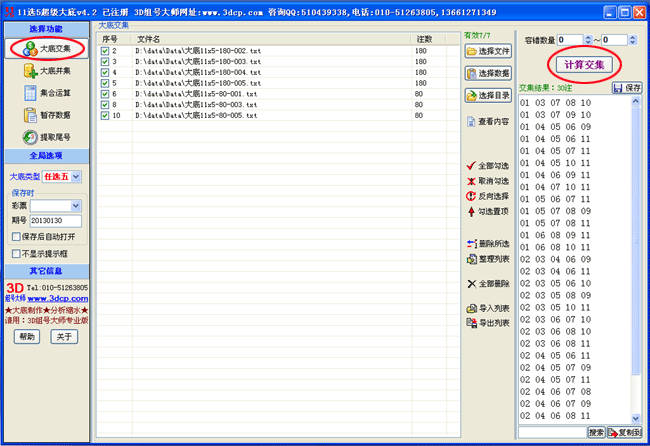Select the 大底交集 function tab
This screenshot has width=650, height=446.
48,48
